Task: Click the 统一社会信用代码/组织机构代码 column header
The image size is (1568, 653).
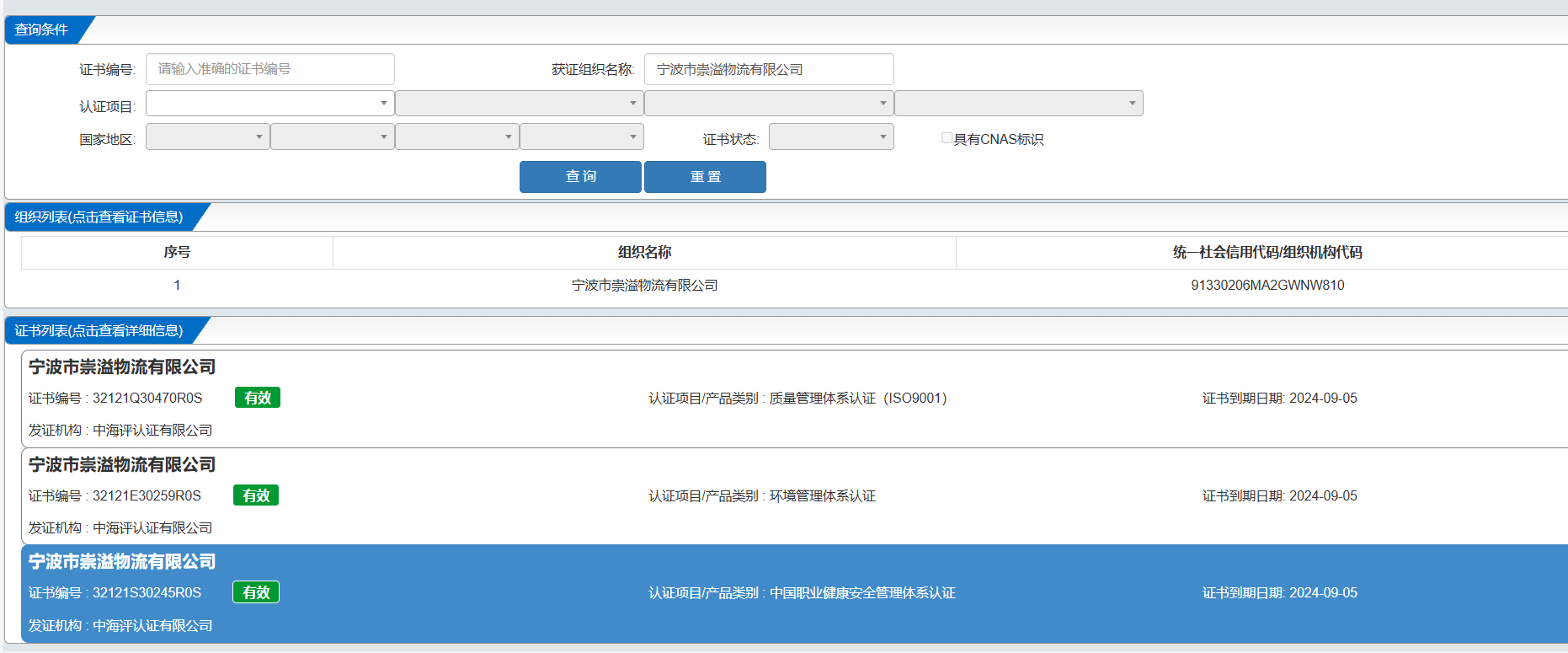Action: pyautogui.click(x=1267, y=252)
